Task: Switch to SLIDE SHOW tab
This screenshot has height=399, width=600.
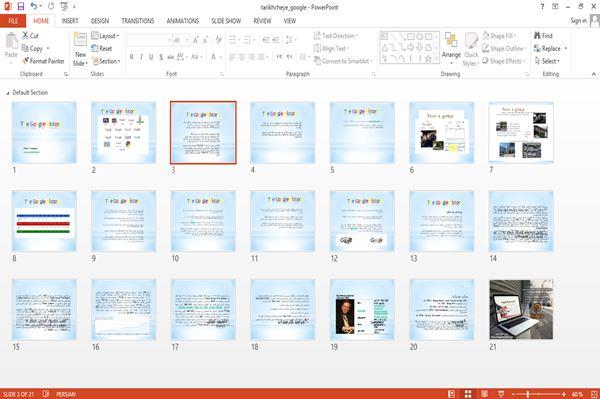Action: (226, 21)
